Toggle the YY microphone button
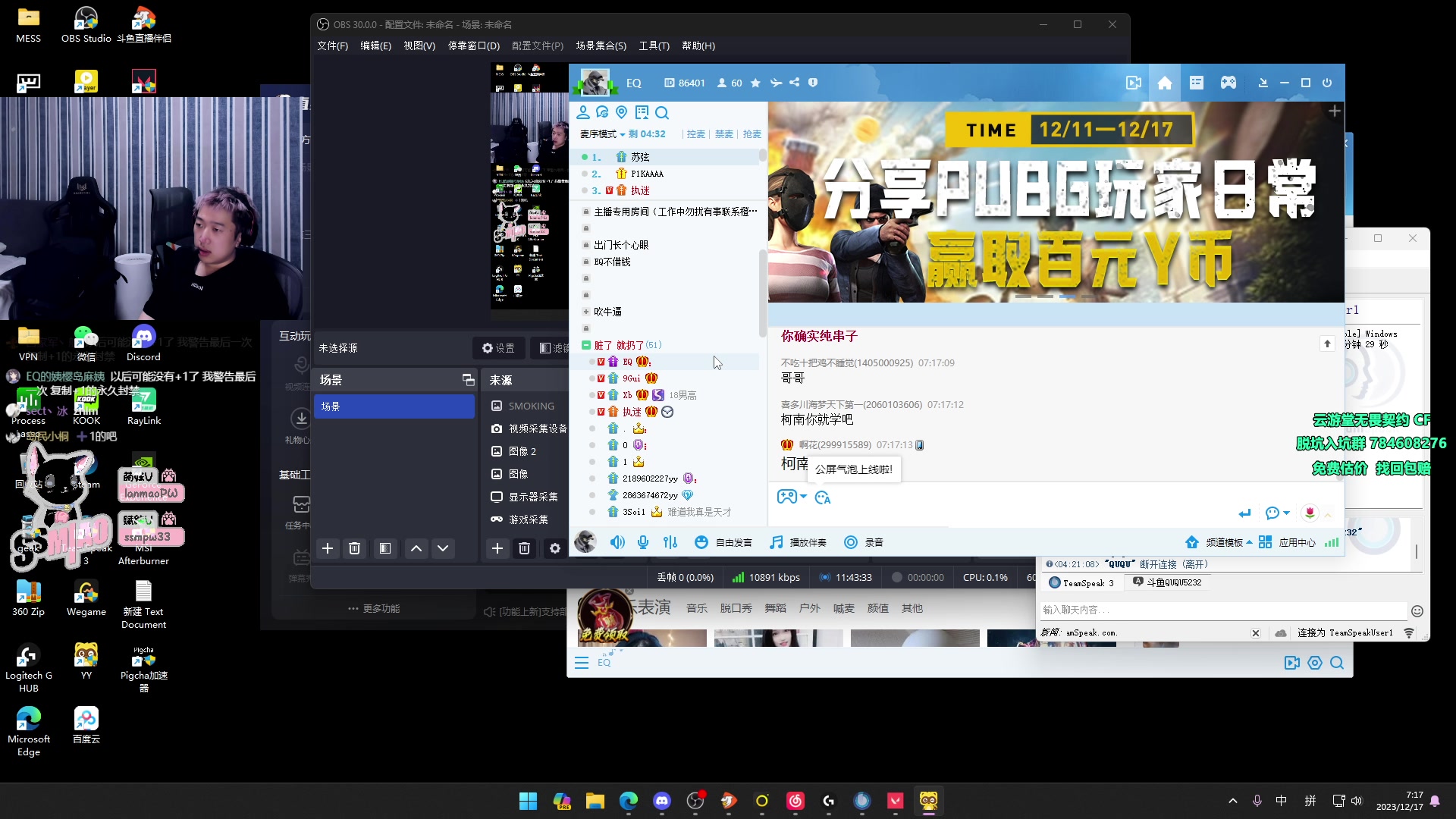This screenshot has height=819, width=1456. point(643,542)
